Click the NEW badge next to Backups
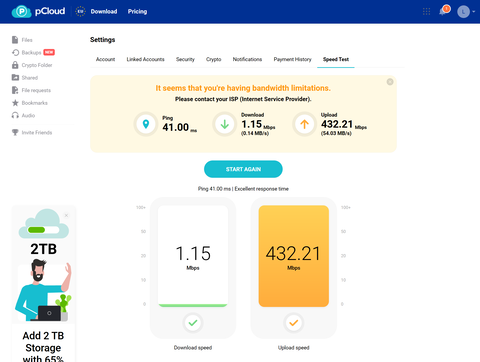The height and width of the screenshot is (362, 480). (49, 52)
